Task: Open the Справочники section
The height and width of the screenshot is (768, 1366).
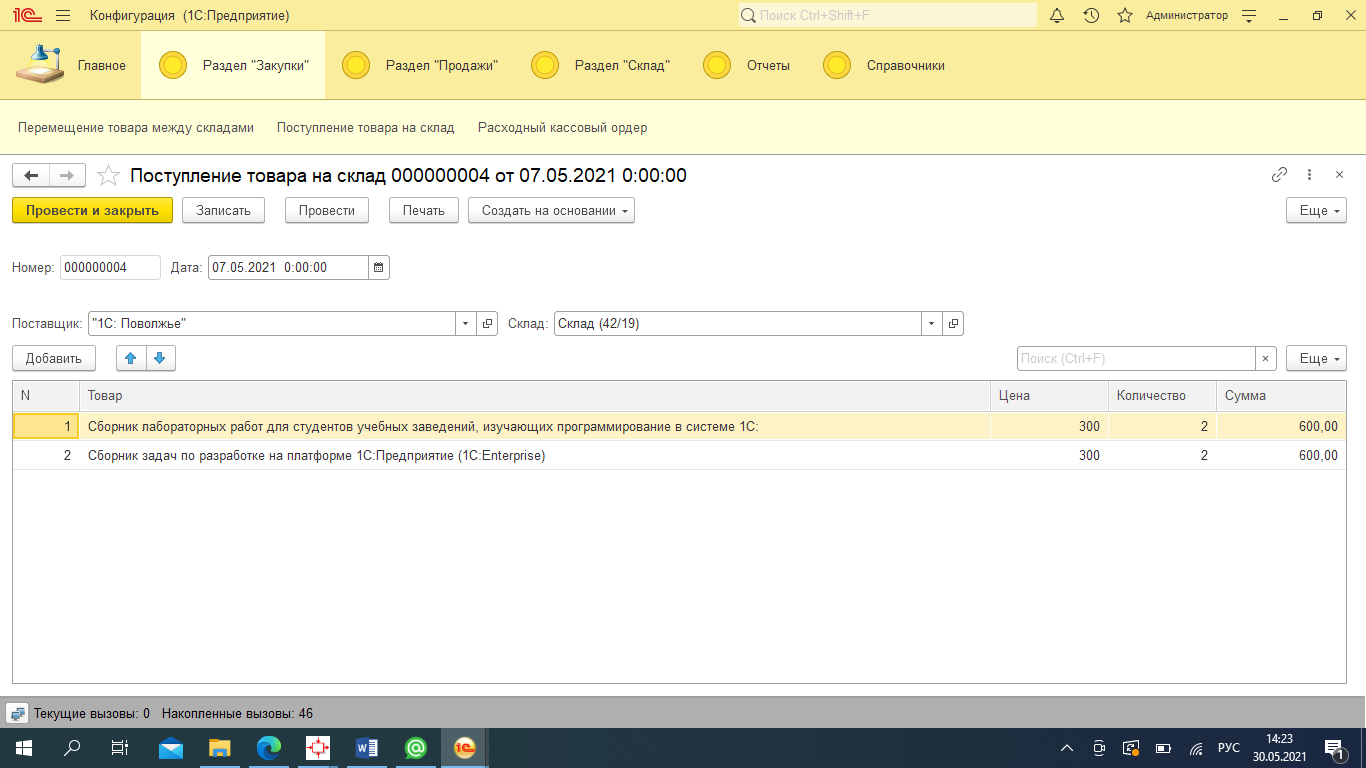Action: coord(882,65)
